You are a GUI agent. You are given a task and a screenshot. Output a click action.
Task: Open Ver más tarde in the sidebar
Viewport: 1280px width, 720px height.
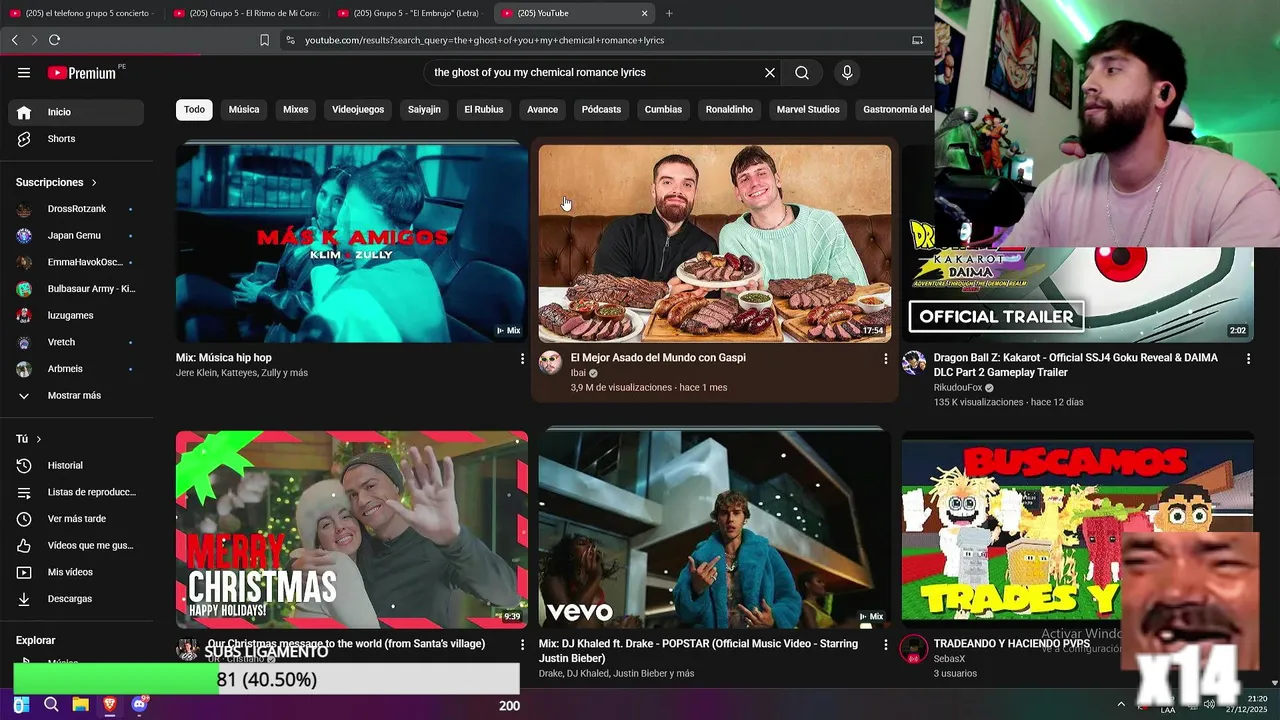(x=75, y=519)
